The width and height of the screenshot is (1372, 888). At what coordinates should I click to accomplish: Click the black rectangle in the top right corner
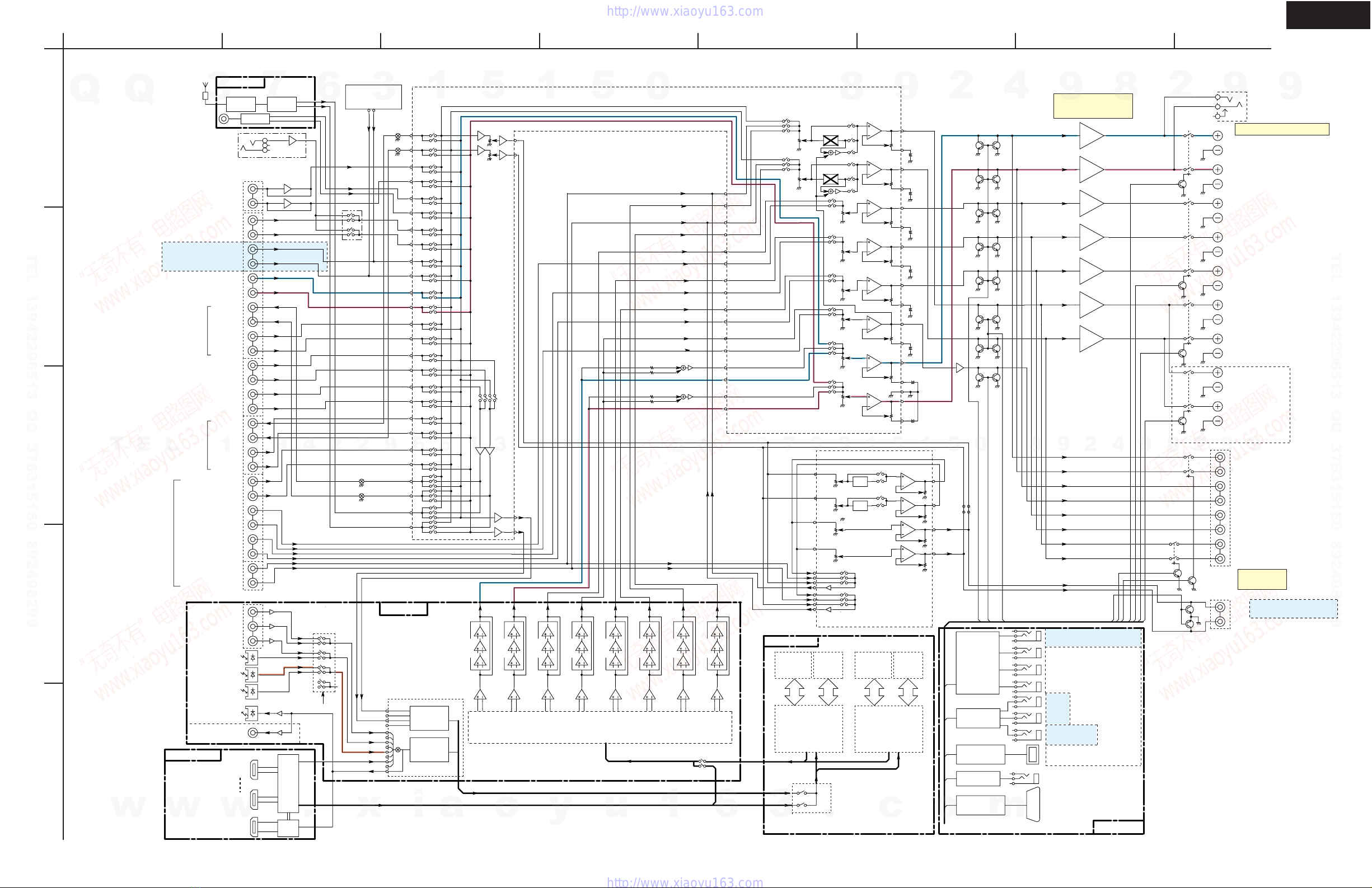pos(1328,15)
